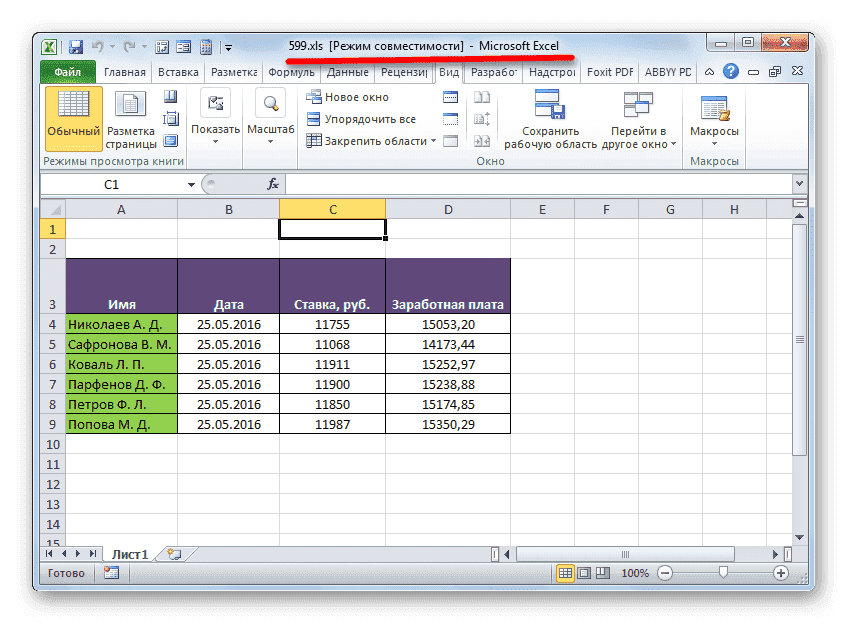This screenshot has height=624, width=848.
Task: Select the Лист1 sheet tab
Action: pos(128,551)
